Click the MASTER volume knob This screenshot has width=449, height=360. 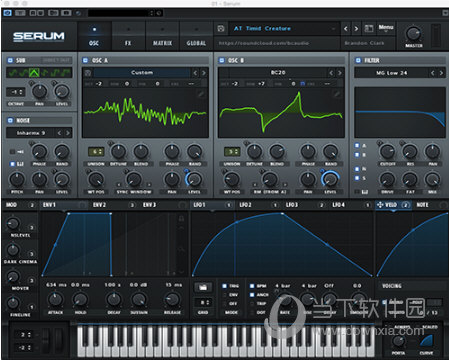[413, 34]
